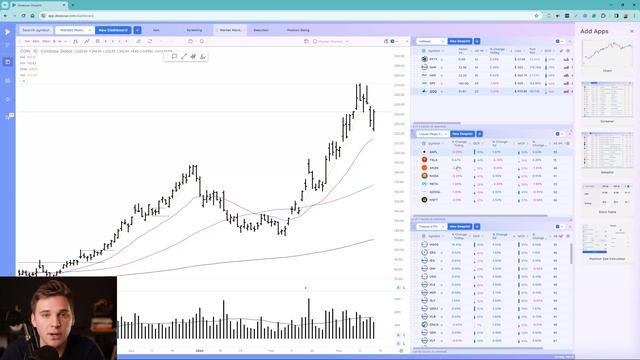Screen dimensions: 640x360
Task: Open a new browser tab
Action: pyautogui.click(x=73, y=5)
